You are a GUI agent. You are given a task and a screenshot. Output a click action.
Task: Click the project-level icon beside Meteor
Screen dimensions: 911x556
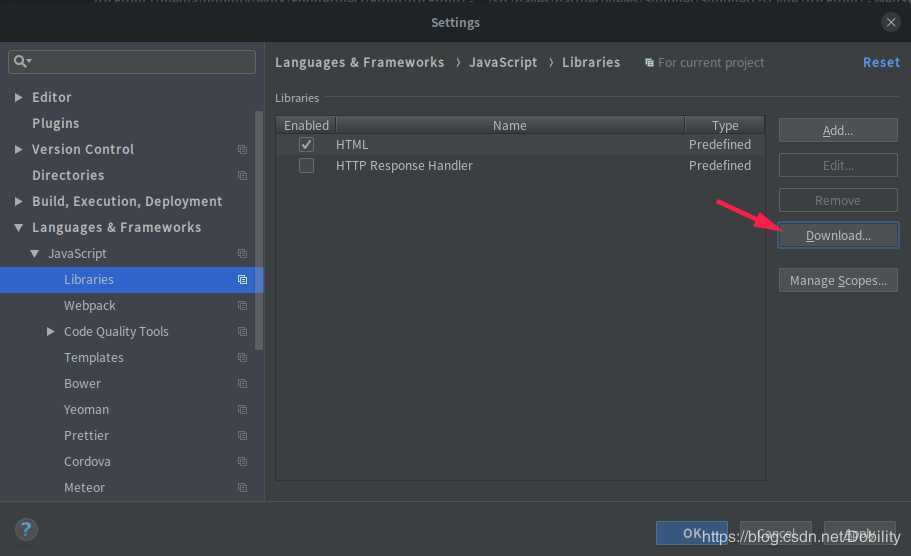tap(242, 487)
